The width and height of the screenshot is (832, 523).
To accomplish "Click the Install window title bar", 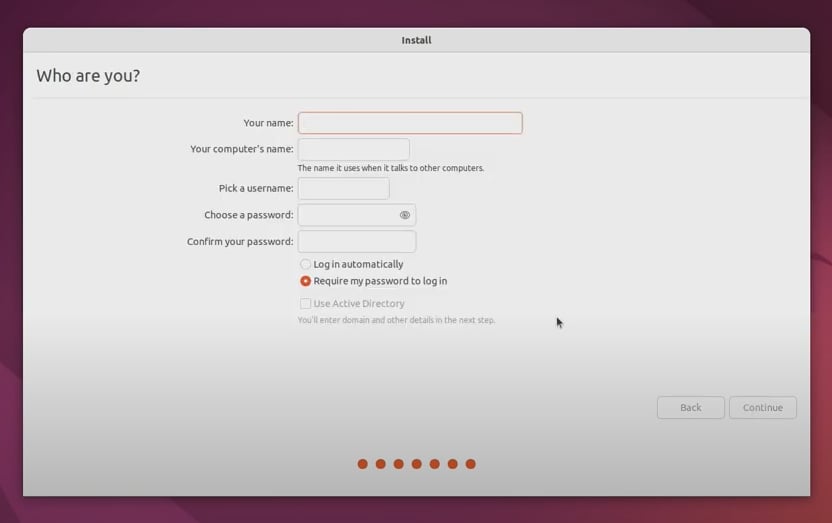I will pyautogui.click(x=416, y=40).
